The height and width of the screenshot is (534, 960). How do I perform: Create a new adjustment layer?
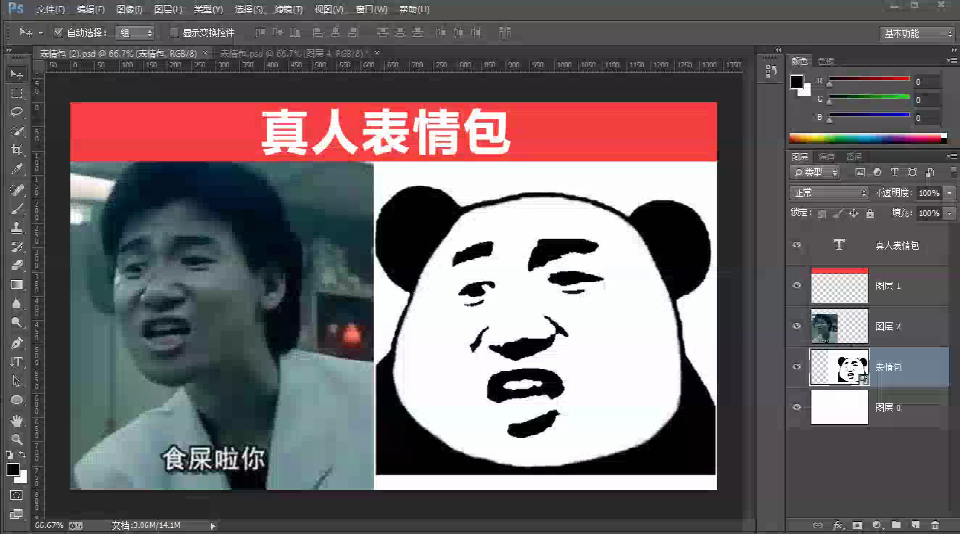click(x=877, y=525)
